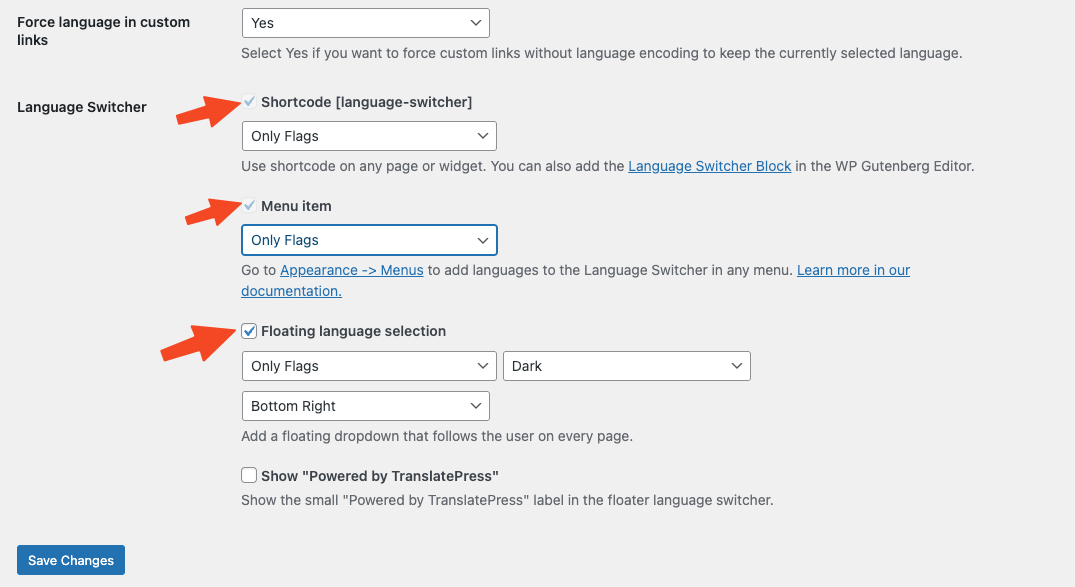Click the Save Changes button
This screenshot has width=1075, height=587.
click(x=71, y=560)
